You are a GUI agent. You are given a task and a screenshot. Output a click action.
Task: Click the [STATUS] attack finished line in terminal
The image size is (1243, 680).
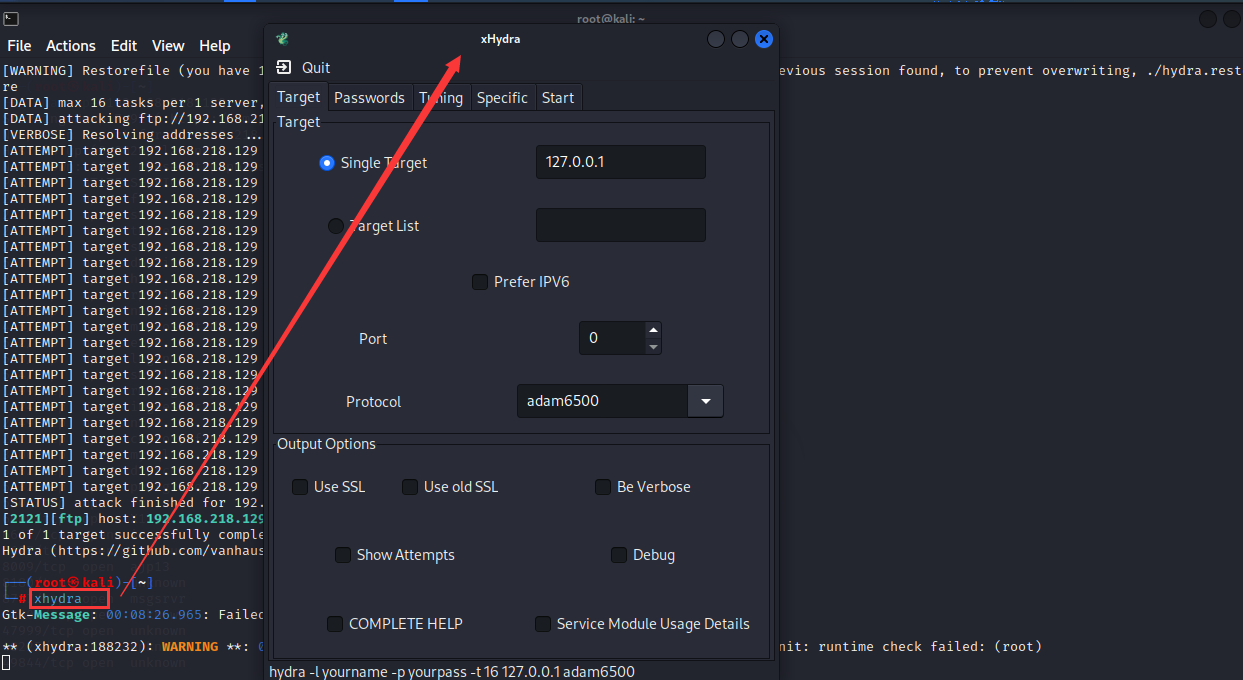[x=132, y=503]
